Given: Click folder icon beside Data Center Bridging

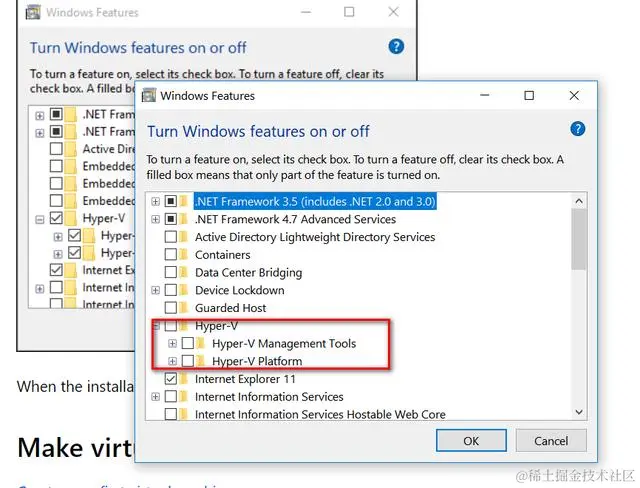Looking at the screenshot, I should tap(184, 272).
